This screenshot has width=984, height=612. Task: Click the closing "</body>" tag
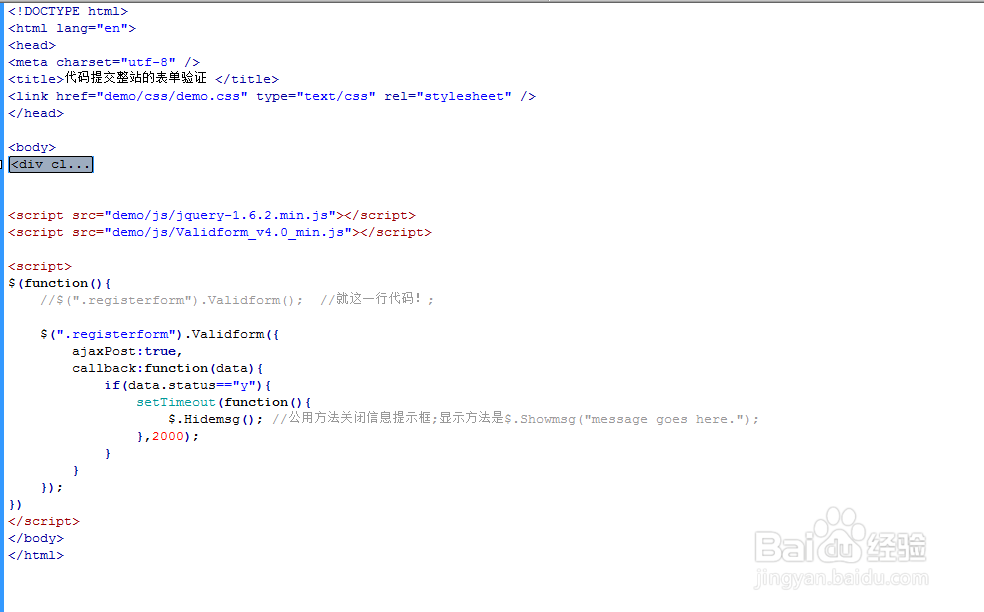[36, 538]
